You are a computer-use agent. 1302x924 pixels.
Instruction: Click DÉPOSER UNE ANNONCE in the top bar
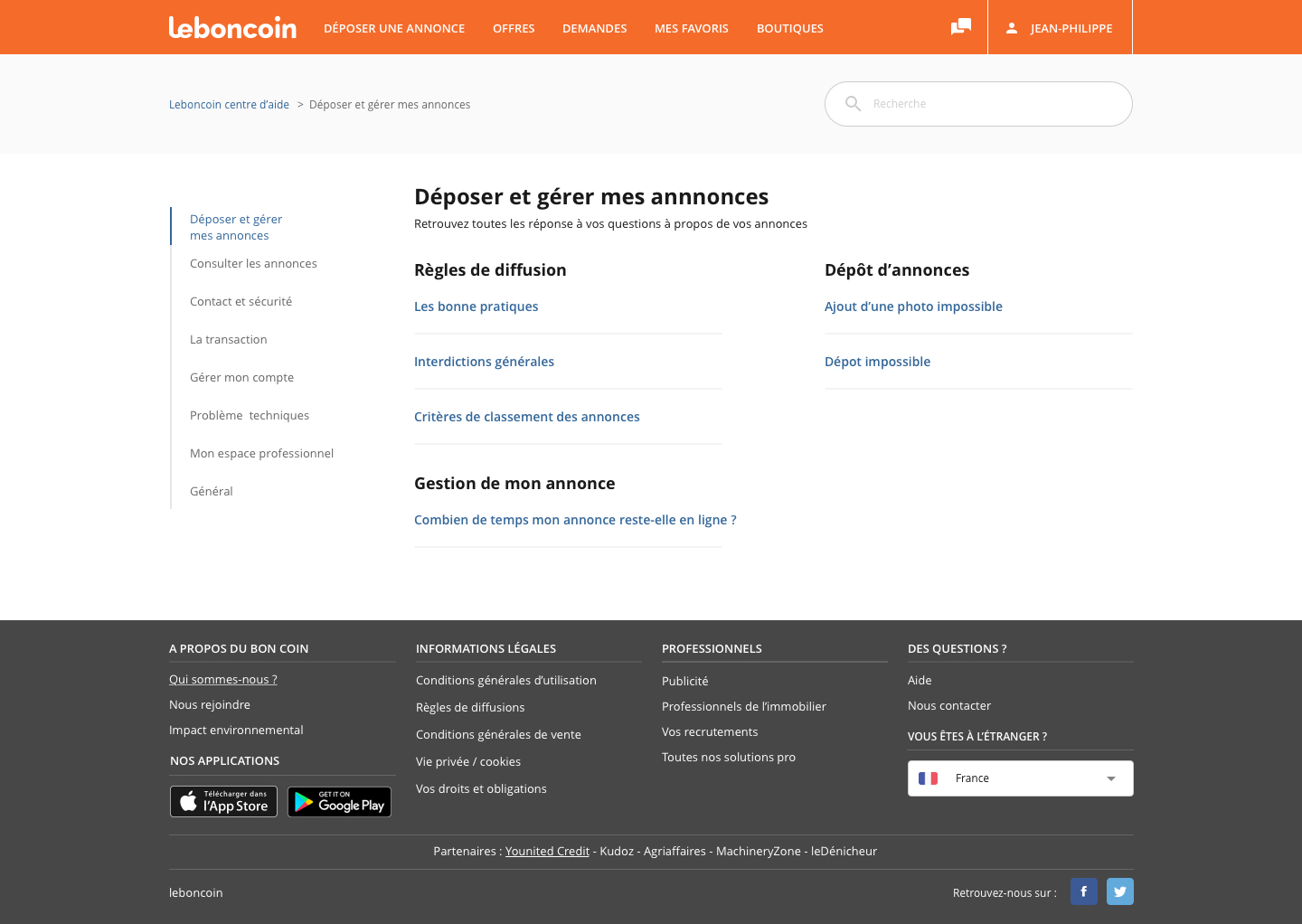click(394, 28)
